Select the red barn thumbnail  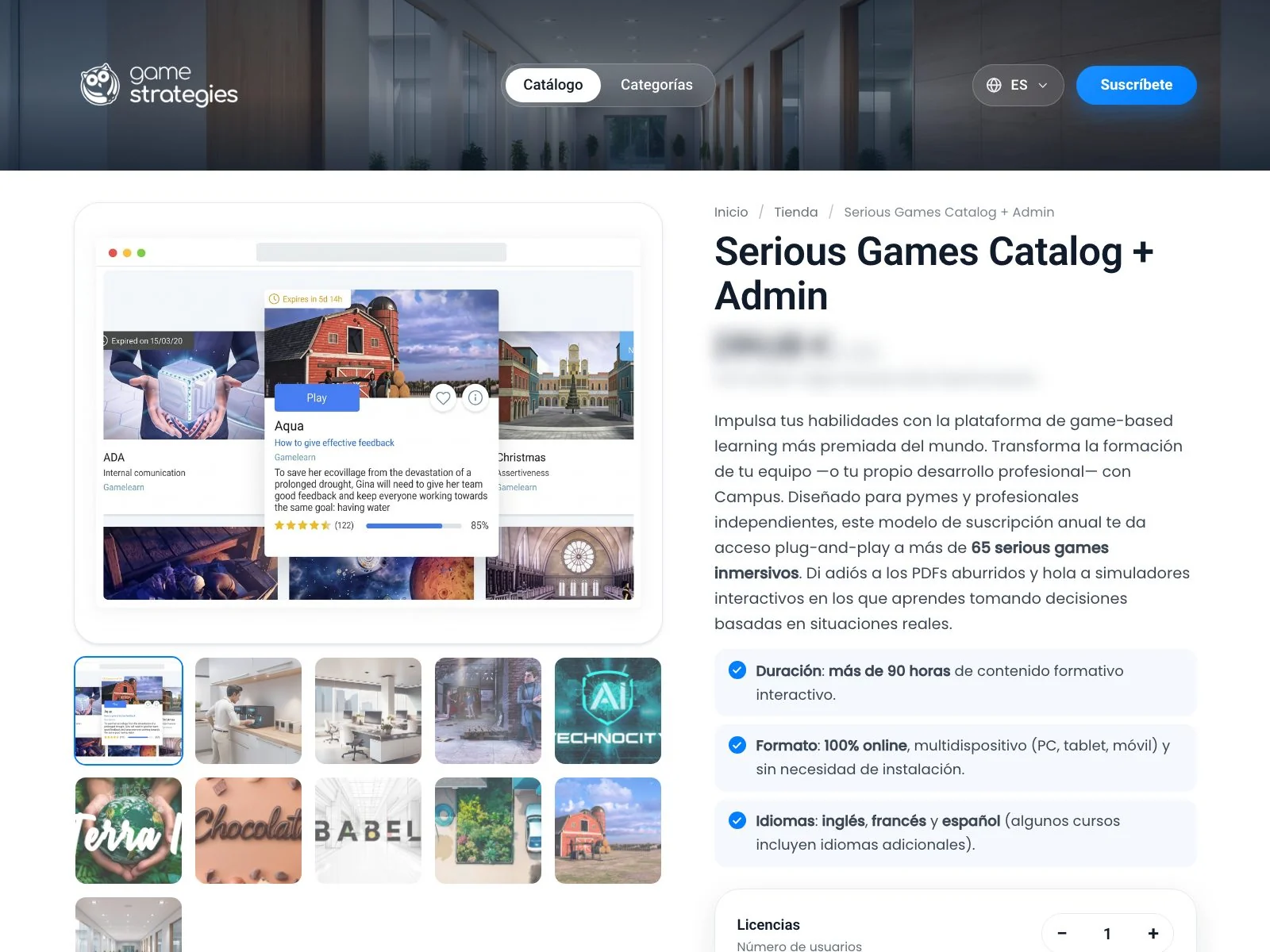608,831
